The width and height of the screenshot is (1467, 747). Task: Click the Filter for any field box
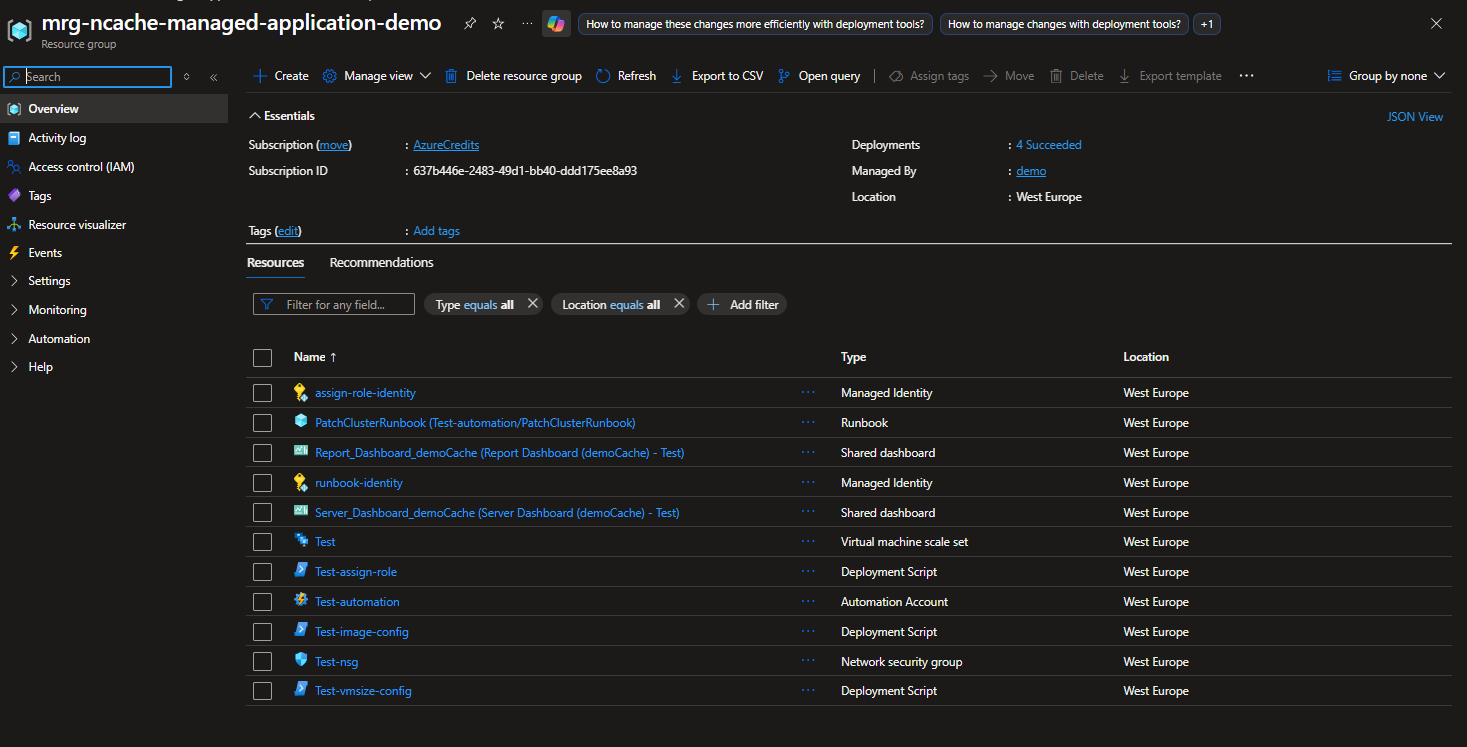334,304
